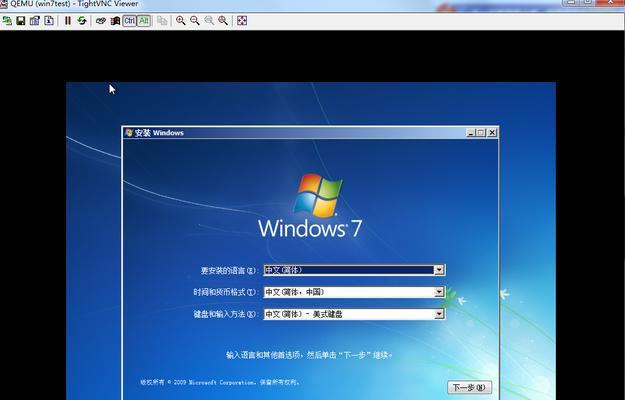Image resolution: width=625 pixels, height=400 pixels.
Task: Open the 时间和货币格式 dropdown
Action: [x=439, y=292]
